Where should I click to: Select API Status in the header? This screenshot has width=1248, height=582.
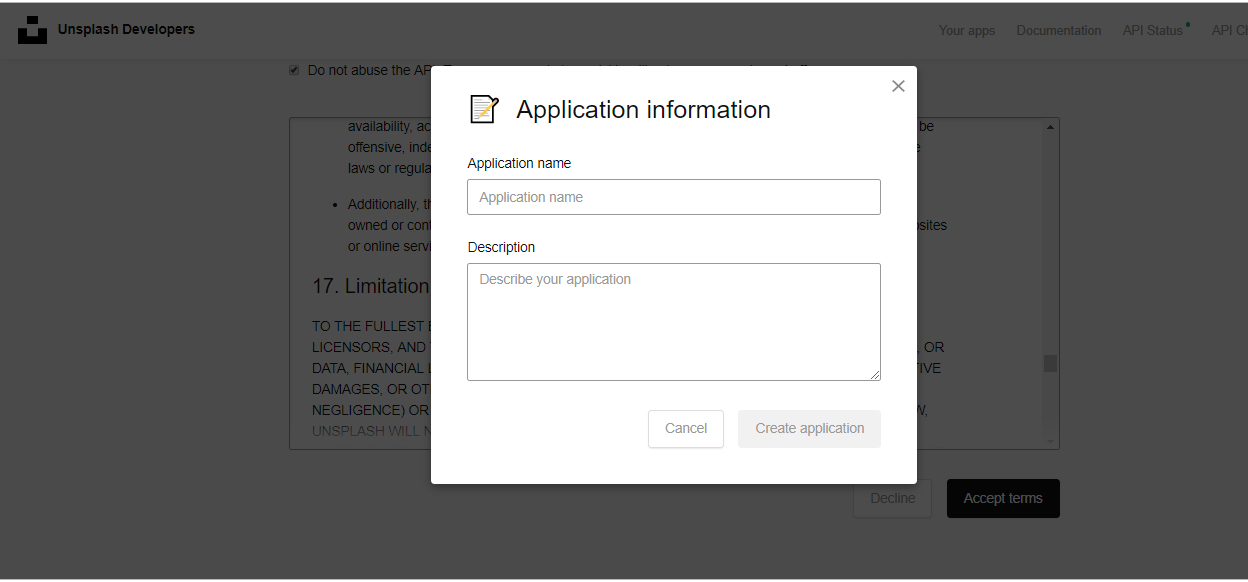pyautogui.click(x=1152, y=30)
